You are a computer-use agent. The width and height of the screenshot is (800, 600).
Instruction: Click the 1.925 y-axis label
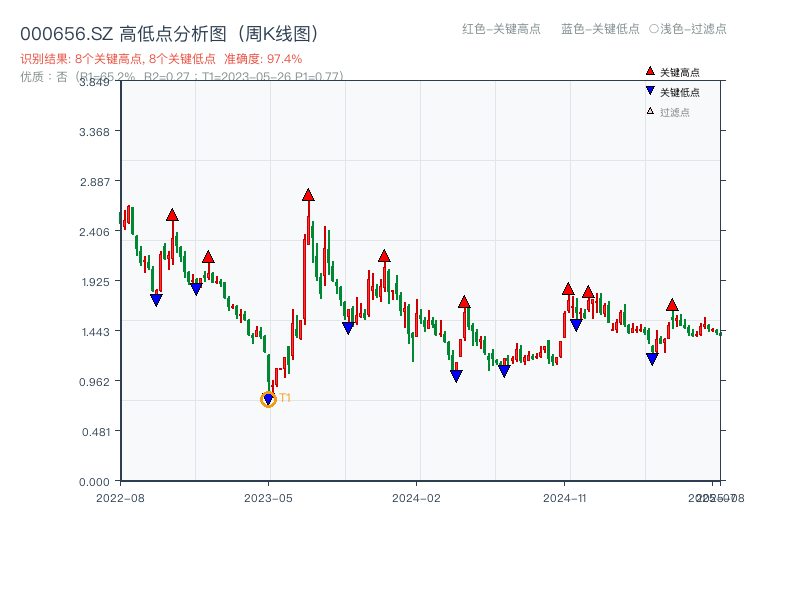[x=95, y=282]
